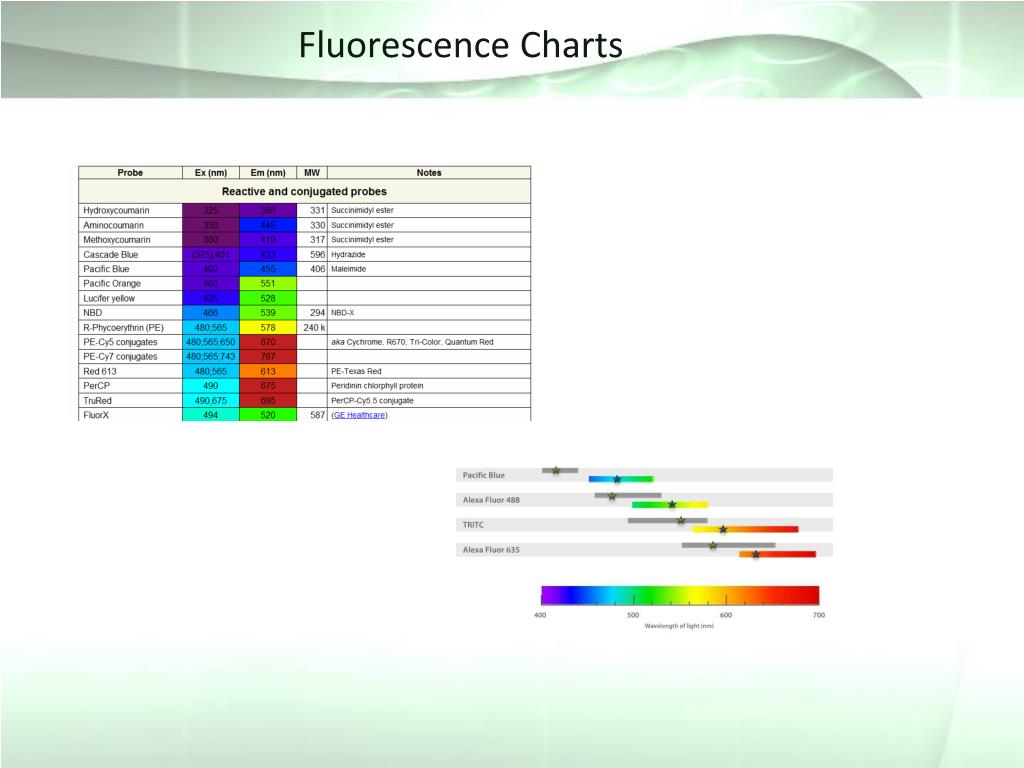
Task: Click the yellow 578 emission cell
Action: [x=268, y=327]
